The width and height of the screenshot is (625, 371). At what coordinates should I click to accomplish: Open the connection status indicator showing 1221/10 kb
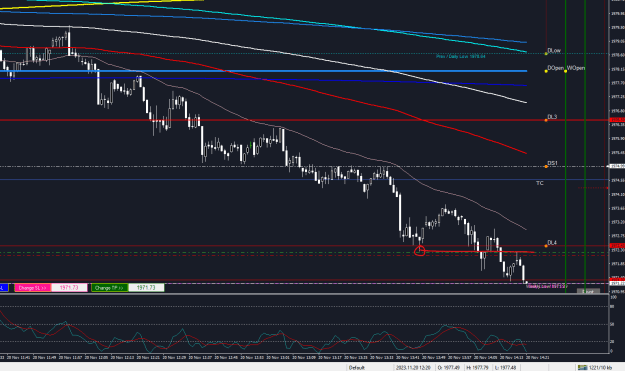click(595, 367)
